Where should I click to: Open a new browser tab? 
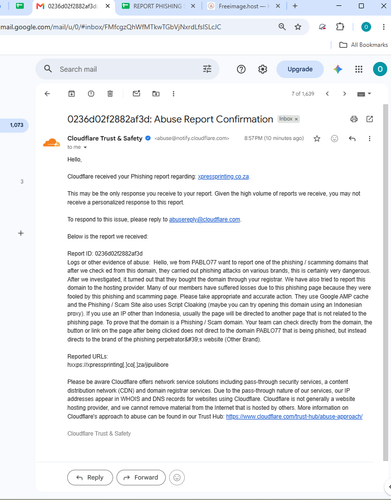coord(295,6)
